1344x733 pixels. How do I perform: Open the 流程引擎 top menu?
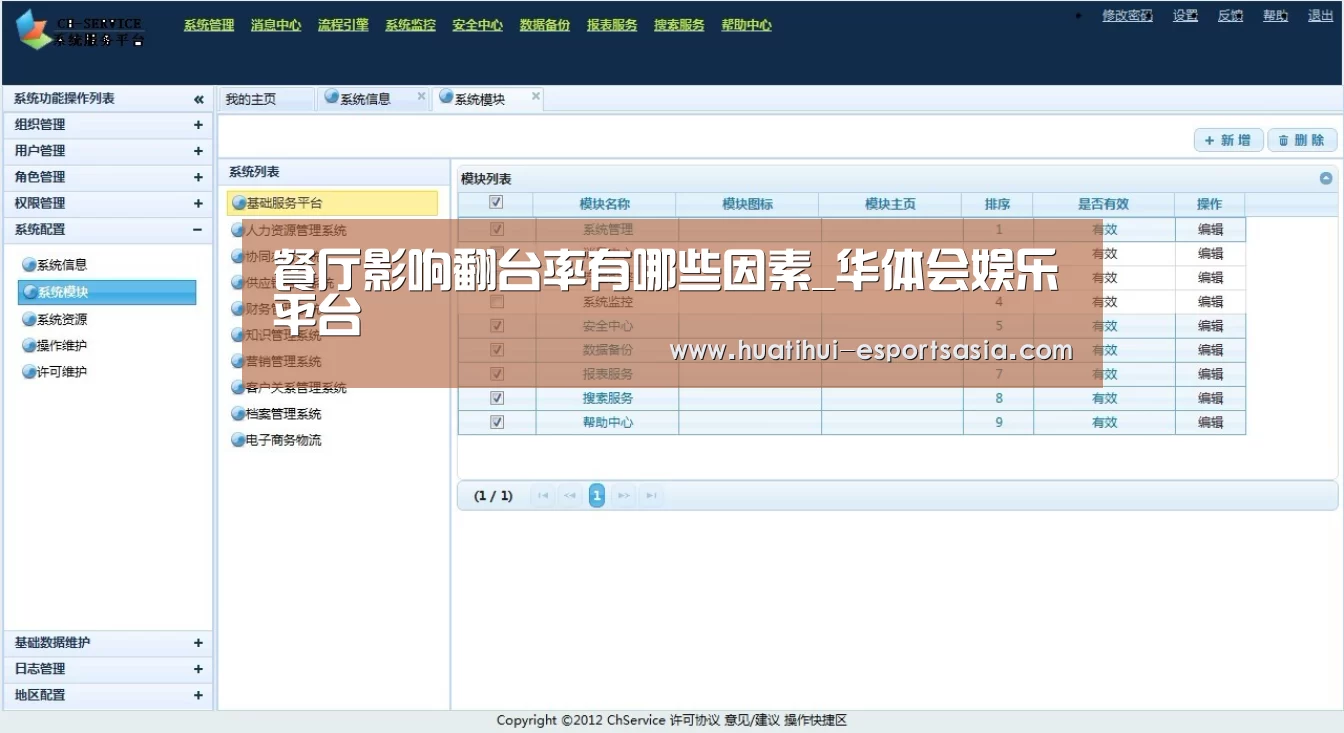point(343,25)
